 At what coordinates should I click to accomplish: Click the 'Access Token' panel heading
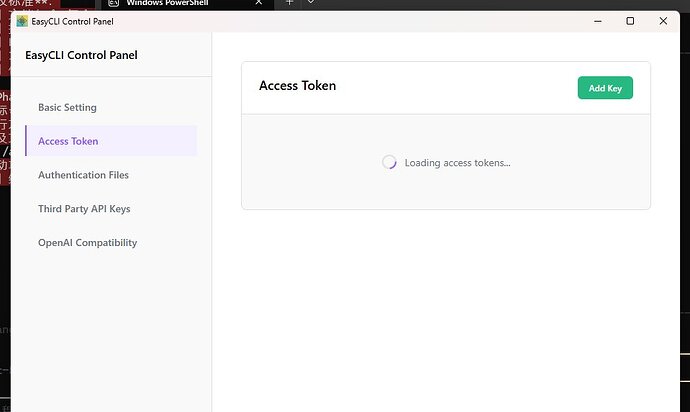click(297, 85)
